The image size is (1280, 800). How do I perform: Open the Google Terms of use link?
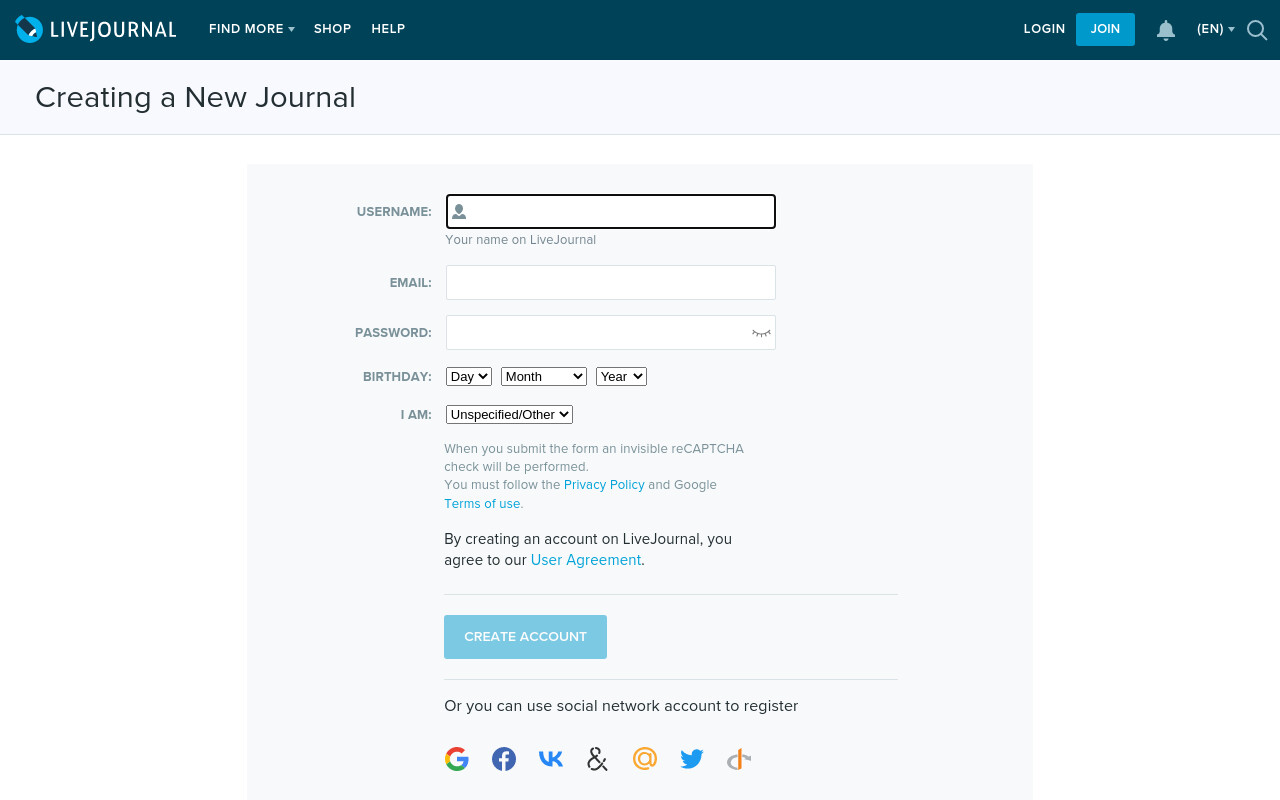(482, 504)
